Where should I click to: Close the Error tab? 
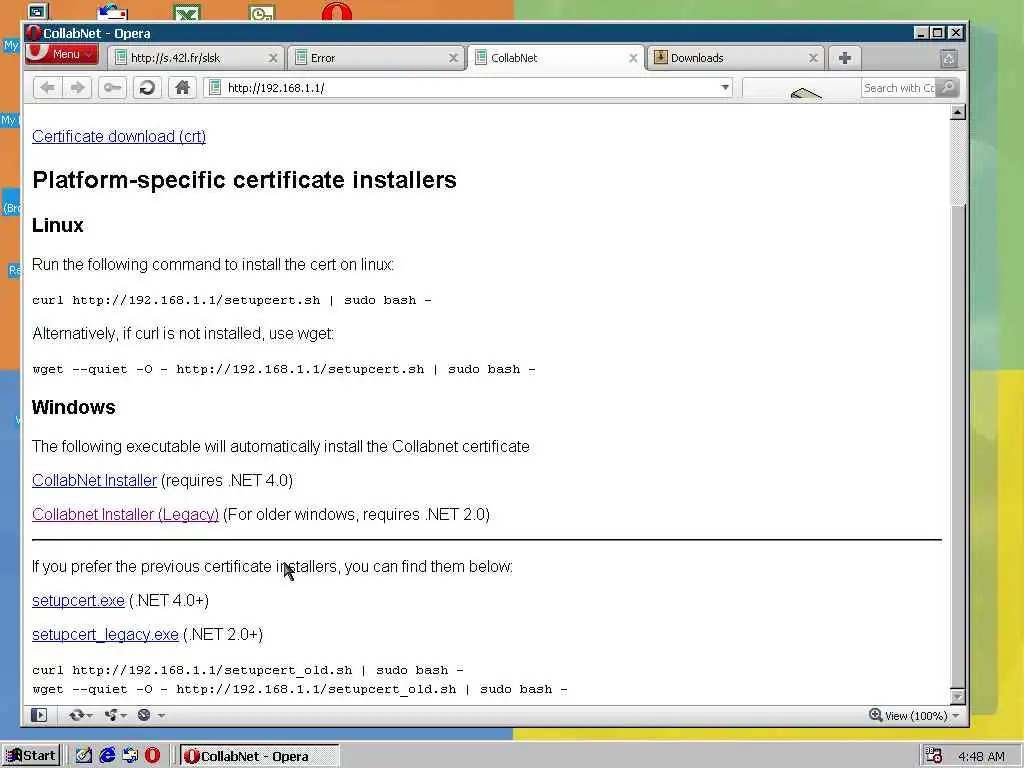pyautogui.click(x=453, y=58)
